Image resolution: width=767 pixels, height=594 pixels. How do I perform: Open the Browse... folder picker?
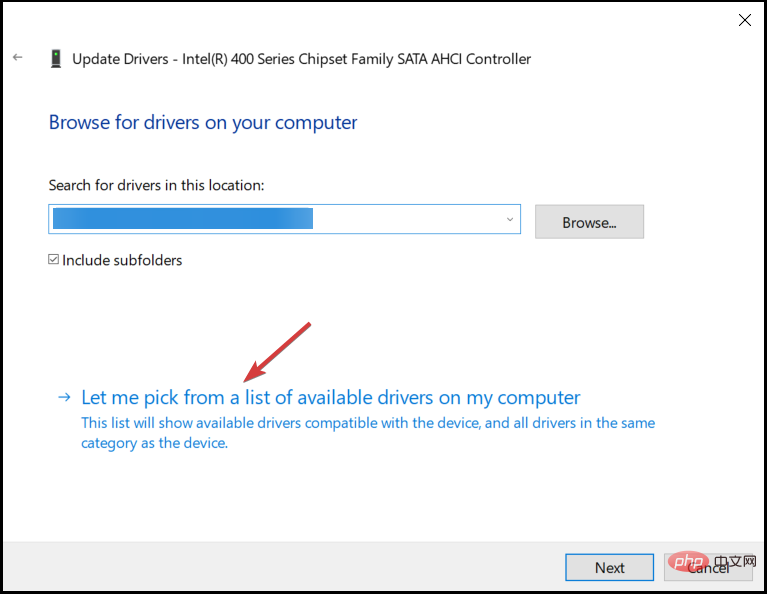pyautogui.click(x=589, y=222)
